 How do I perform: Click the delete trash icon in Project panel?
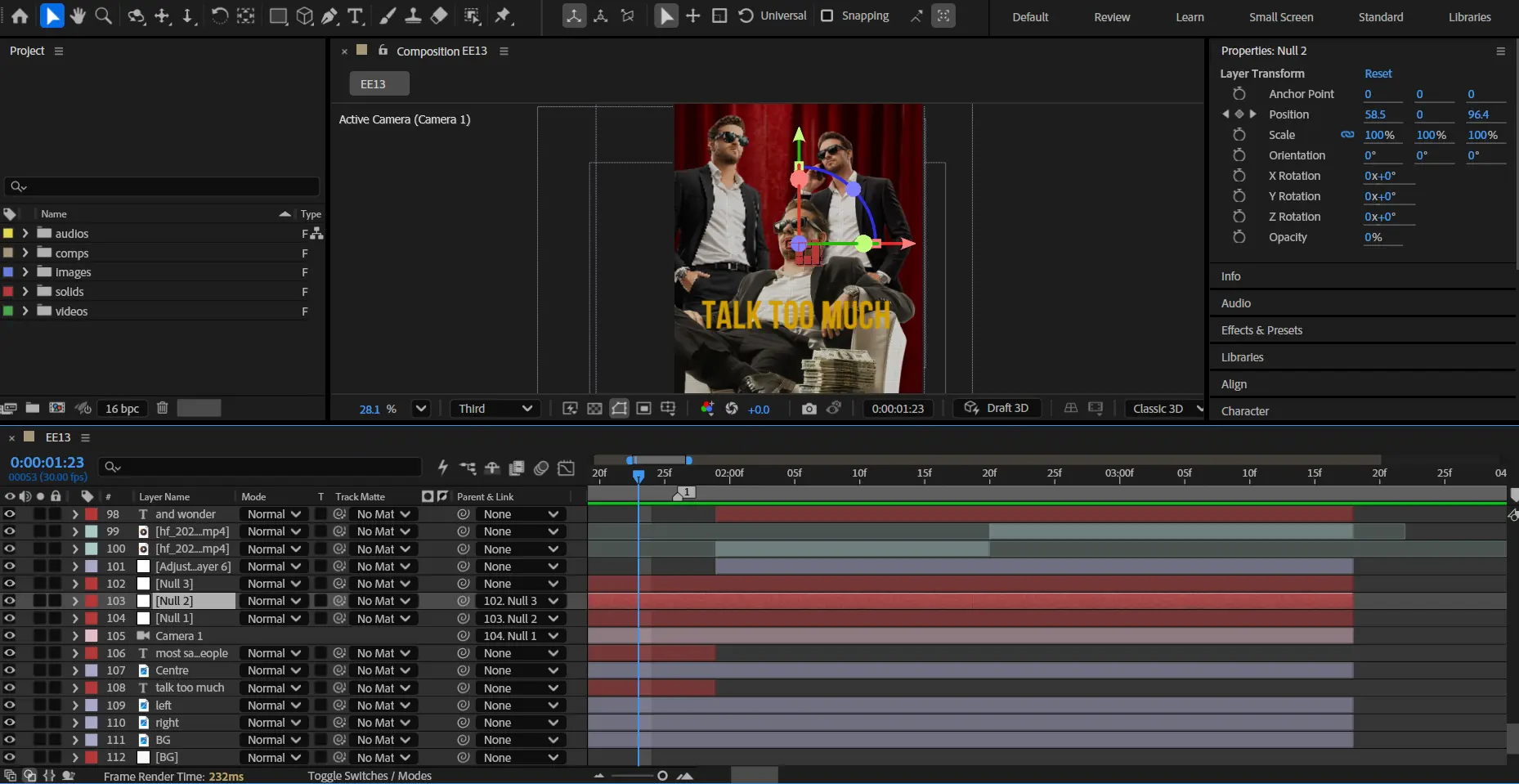coord(162,408)
